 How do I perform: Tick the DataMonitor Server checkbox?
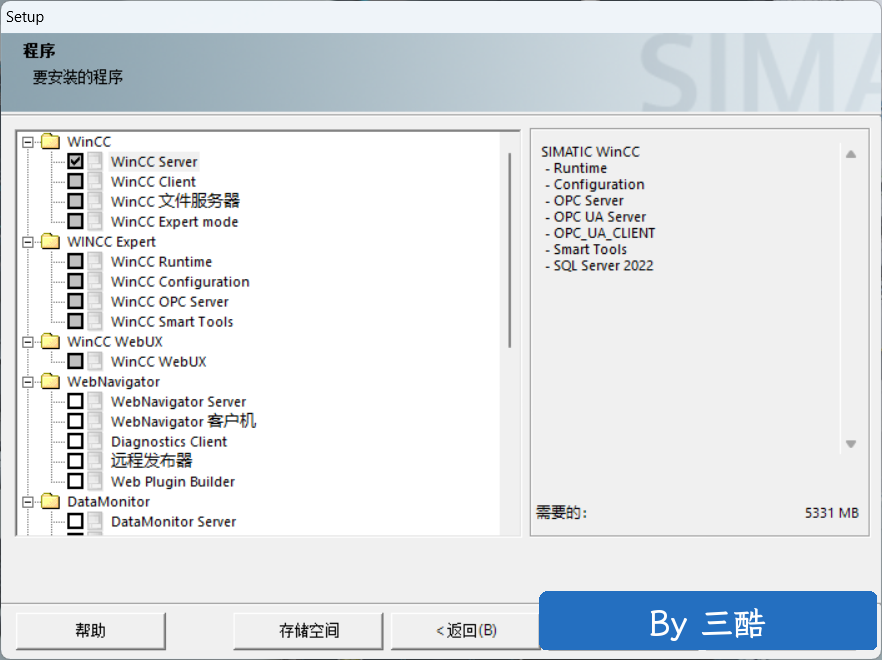point(75,521)
